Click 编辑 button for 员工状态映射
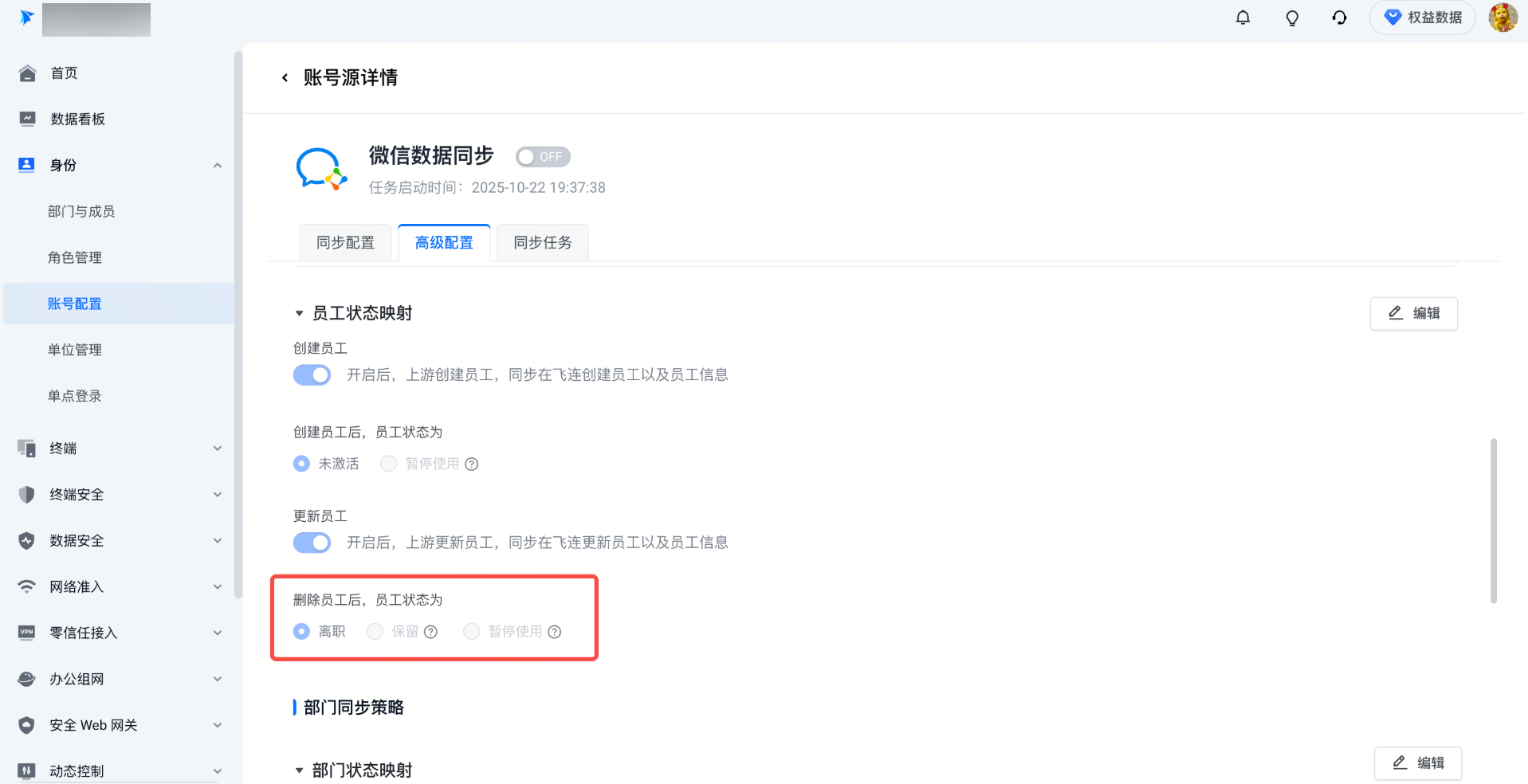Viewport: 1528px width, 784px height. (1414, 314)
